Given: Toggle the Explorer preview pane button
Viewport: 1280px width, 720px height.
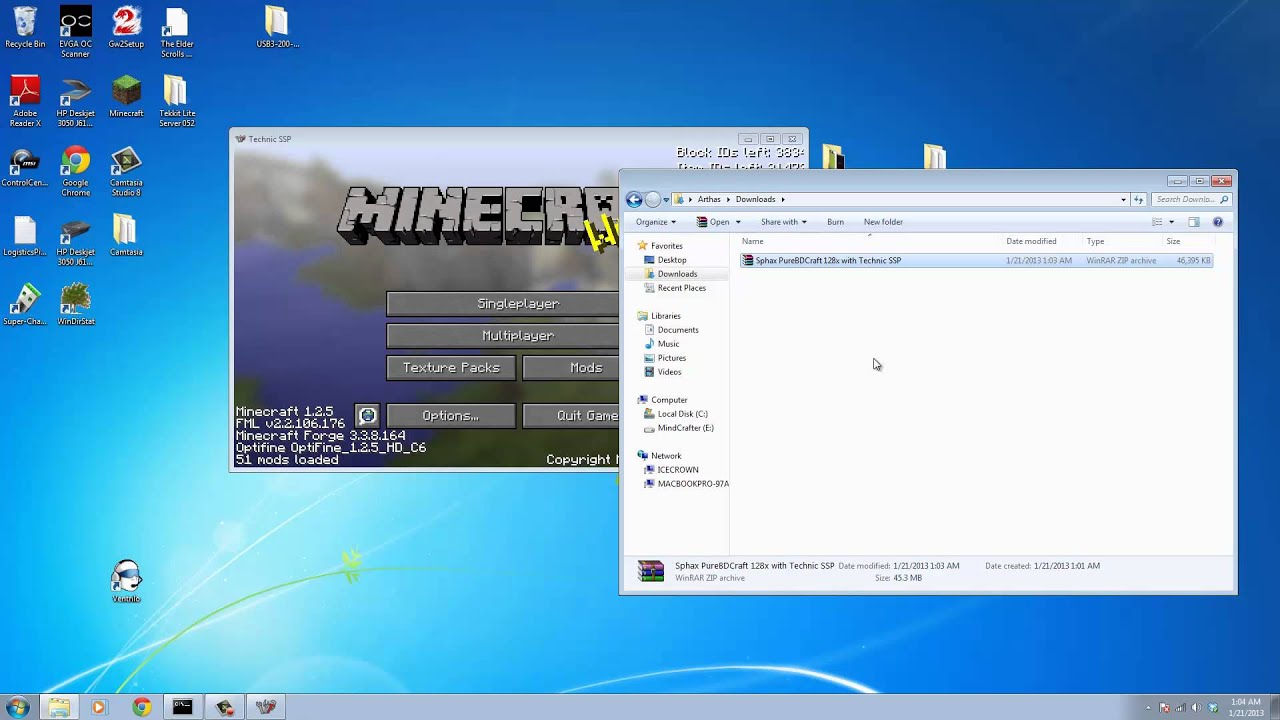Looking at the screenshot, I should coord(1193,222).
